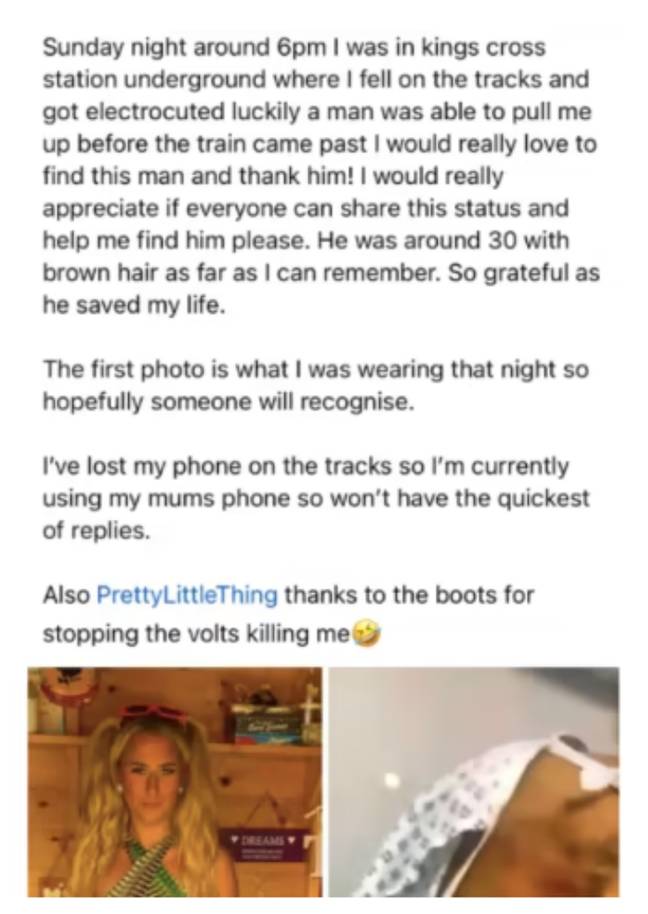The image size is (648, 914).
Task: Open the second photo showing polka-dot fabric
Action: pos(474,782)
